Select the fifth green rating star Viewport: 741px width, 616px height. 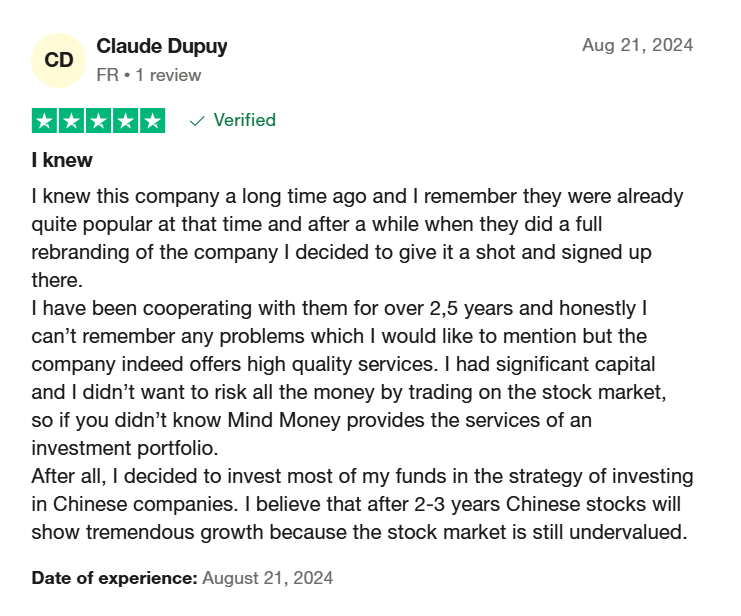pyautogui.click(x=153, y=121)
